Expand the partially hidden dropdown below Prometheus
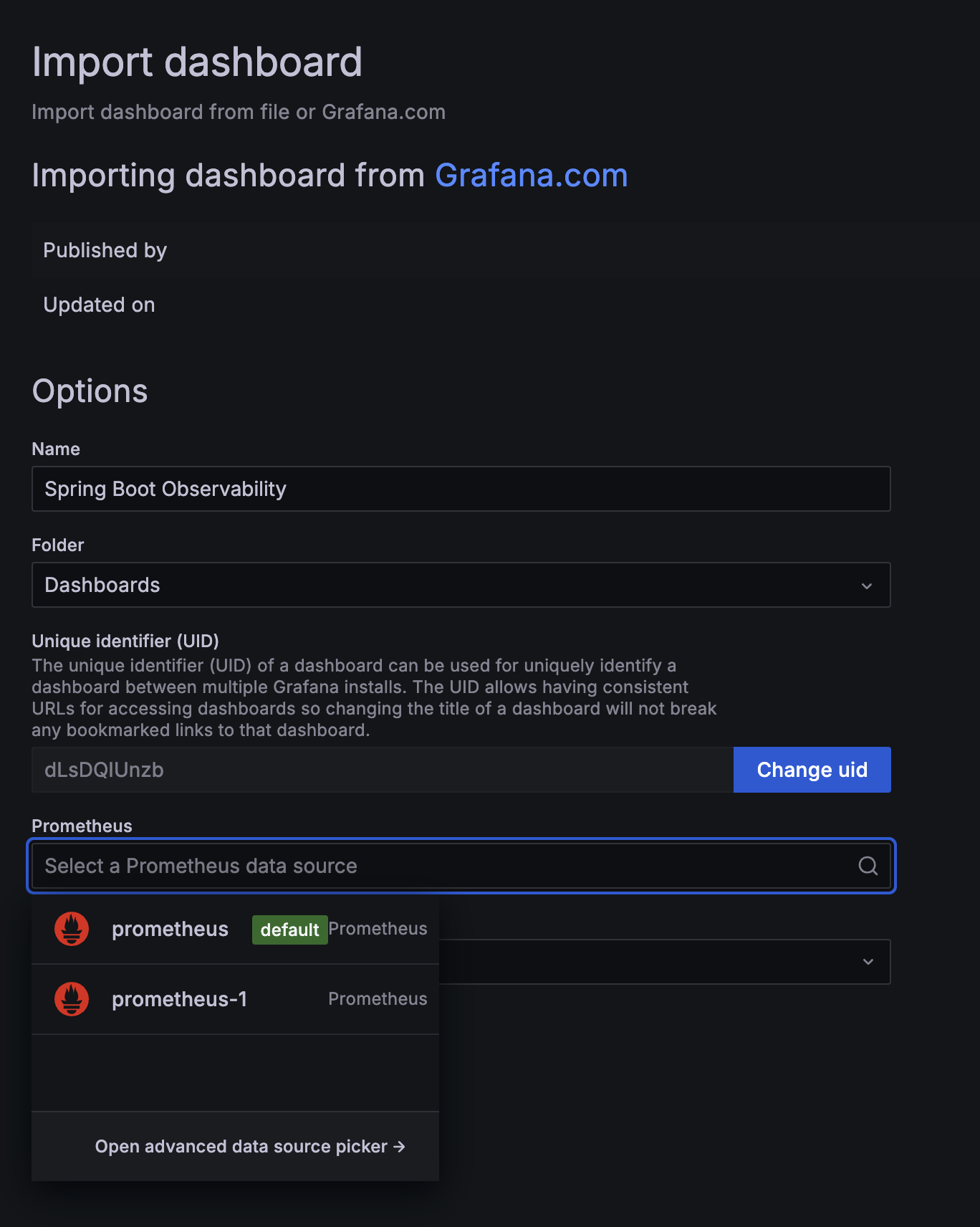Viewport: 980px width, 1227px height. point(868,962)
